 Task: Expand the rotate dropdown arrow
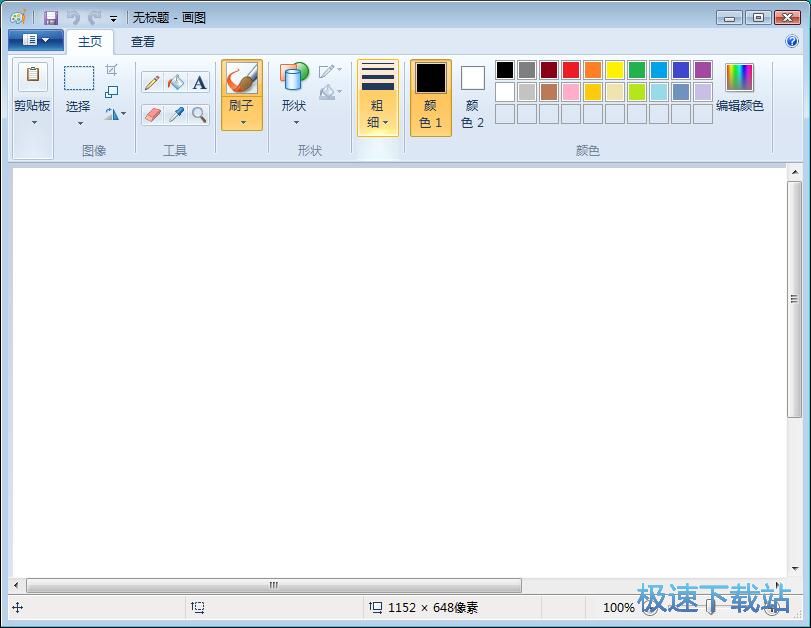(123, 114)
